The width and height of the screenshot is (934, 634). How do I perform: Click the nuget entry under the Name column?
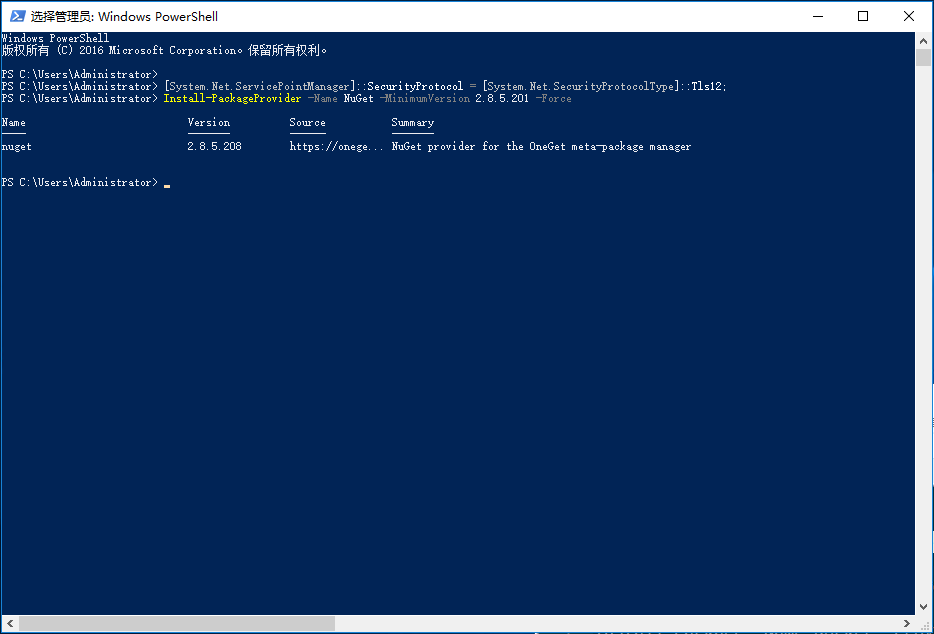tap(17, 146)
